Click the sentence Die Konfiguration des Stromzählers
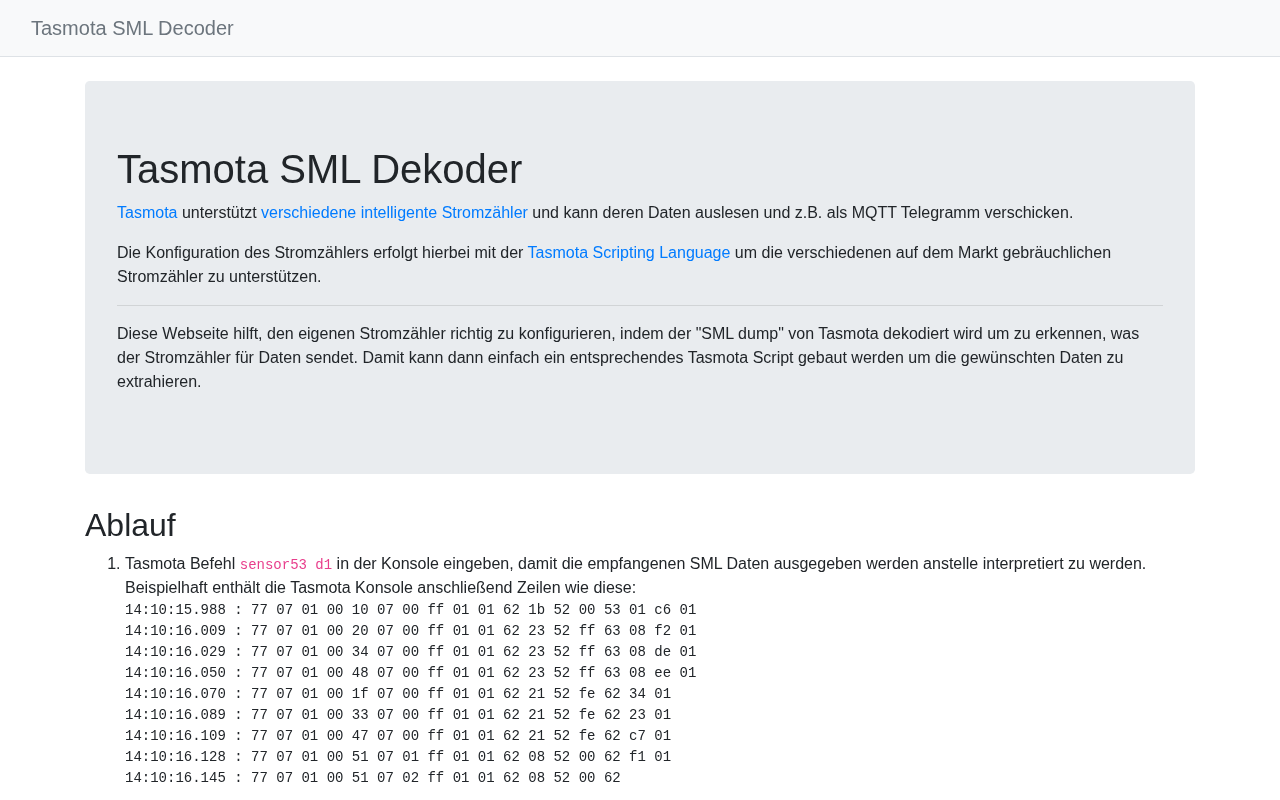 [614, 264]
